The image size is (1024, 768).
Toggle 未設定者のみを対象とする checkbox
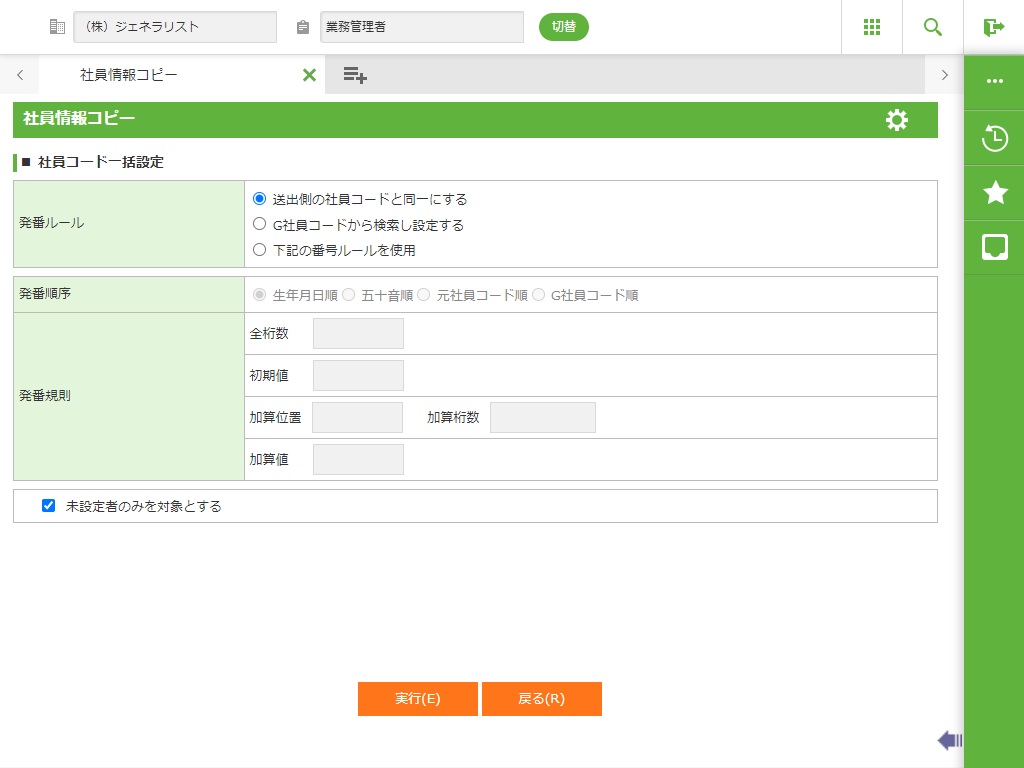(x=48, y=506)
